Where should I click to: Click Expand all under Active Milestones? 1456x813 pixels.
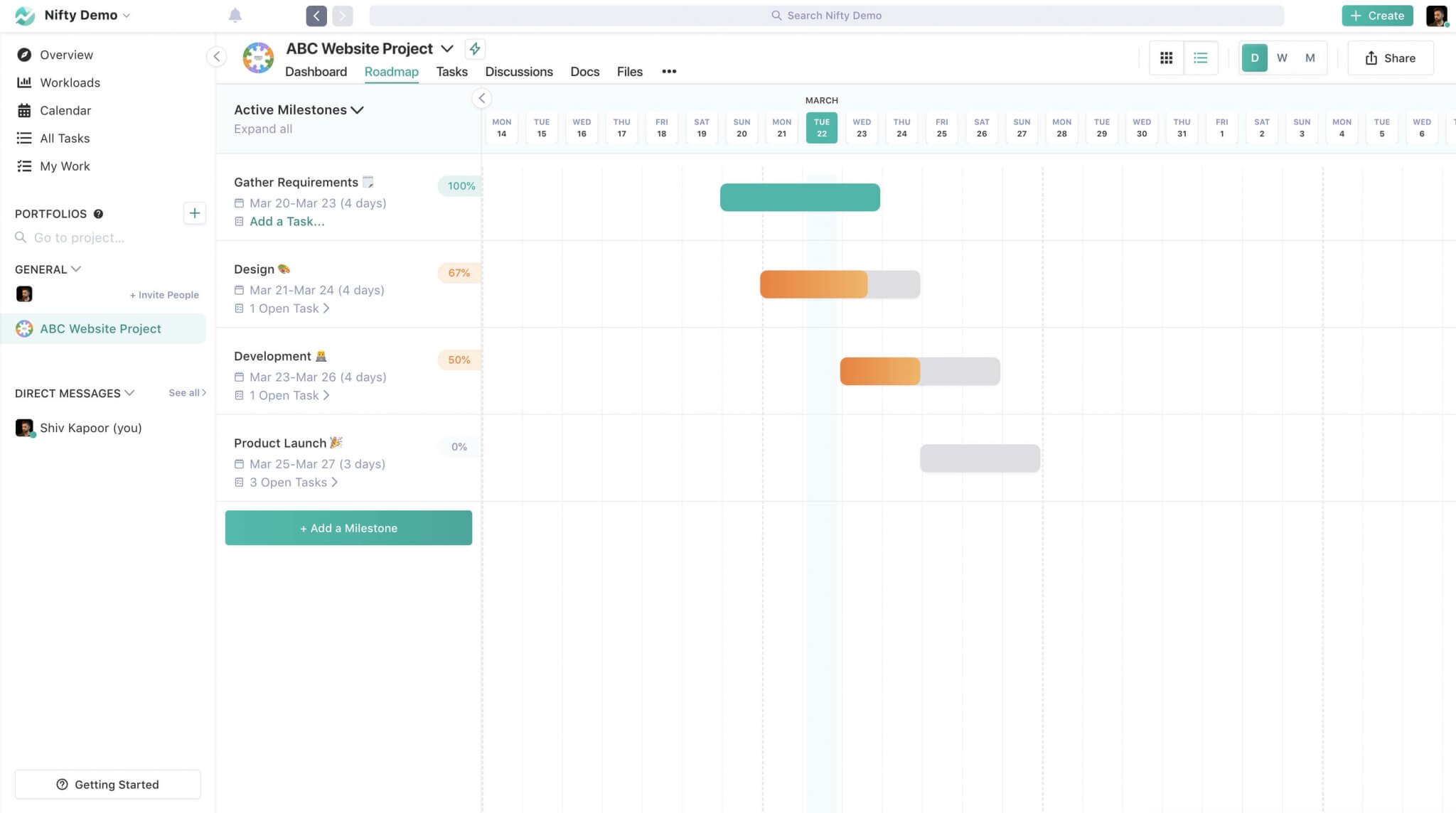(262, 129)
